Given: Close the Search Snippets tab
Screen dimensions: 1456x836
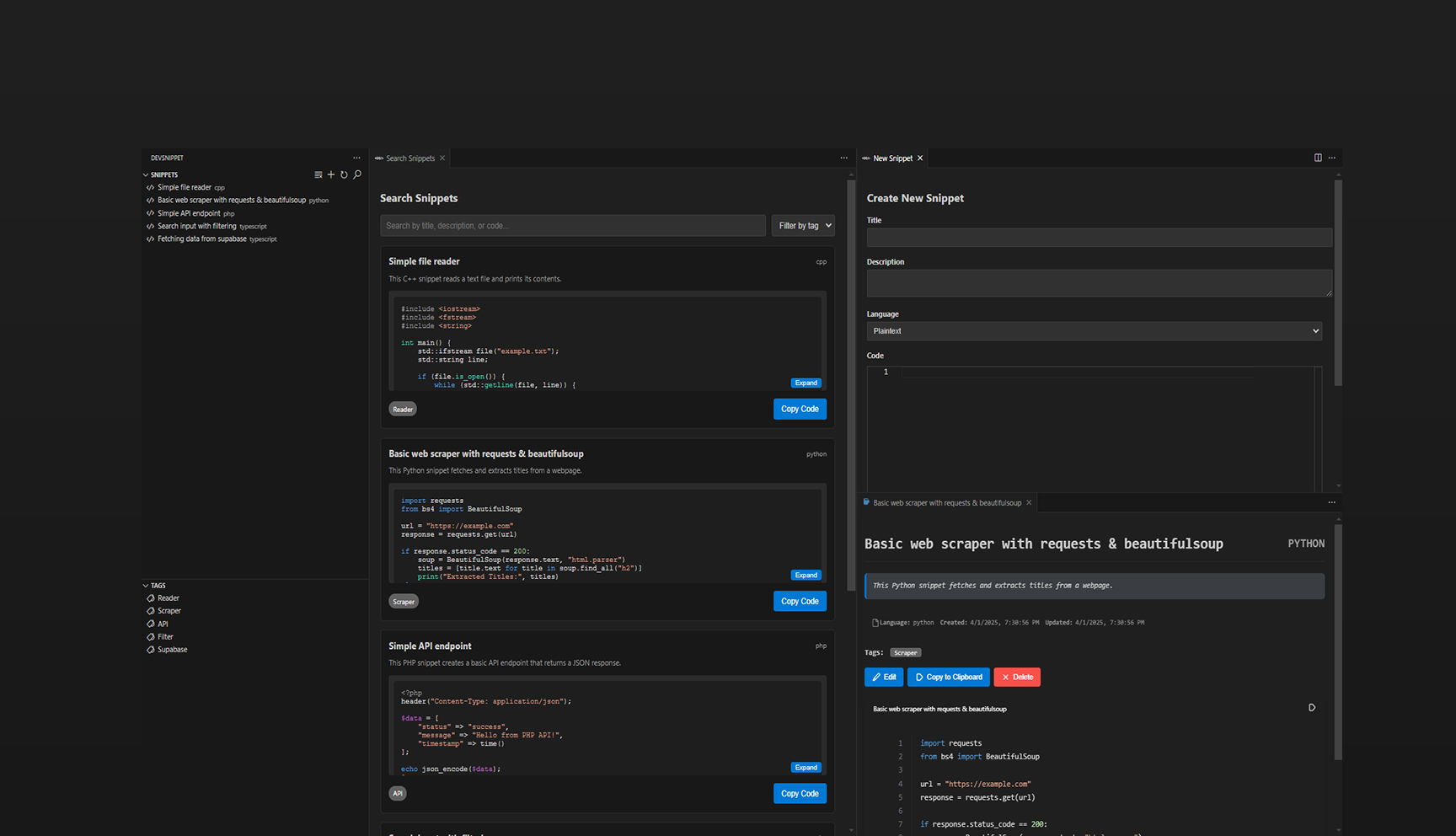Looking at the screenshot, I should [x=442, y=158].
